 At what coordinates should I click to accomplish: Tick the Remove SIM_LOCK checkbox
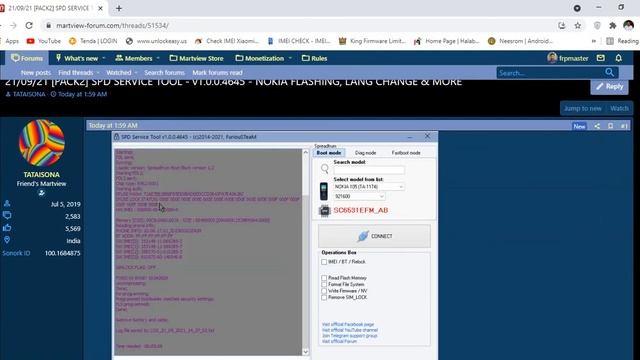(324, 298)
